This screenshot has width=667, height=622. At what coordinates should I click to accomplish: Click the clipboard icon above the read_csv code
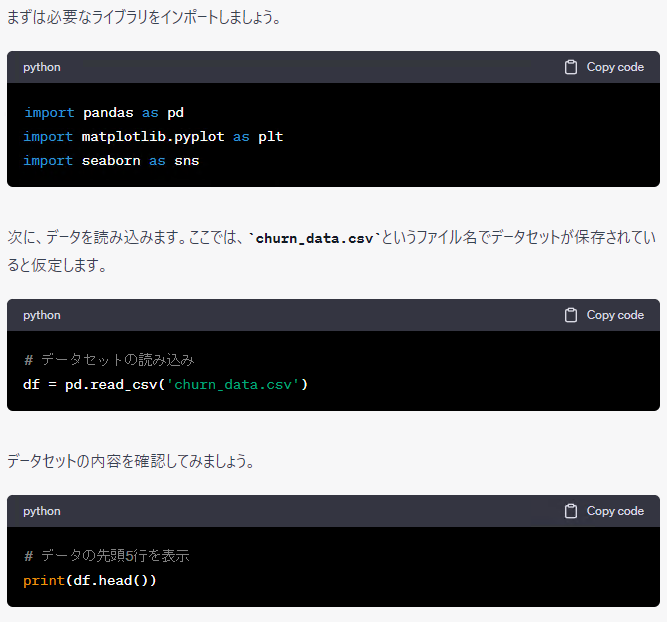[571, 315]
